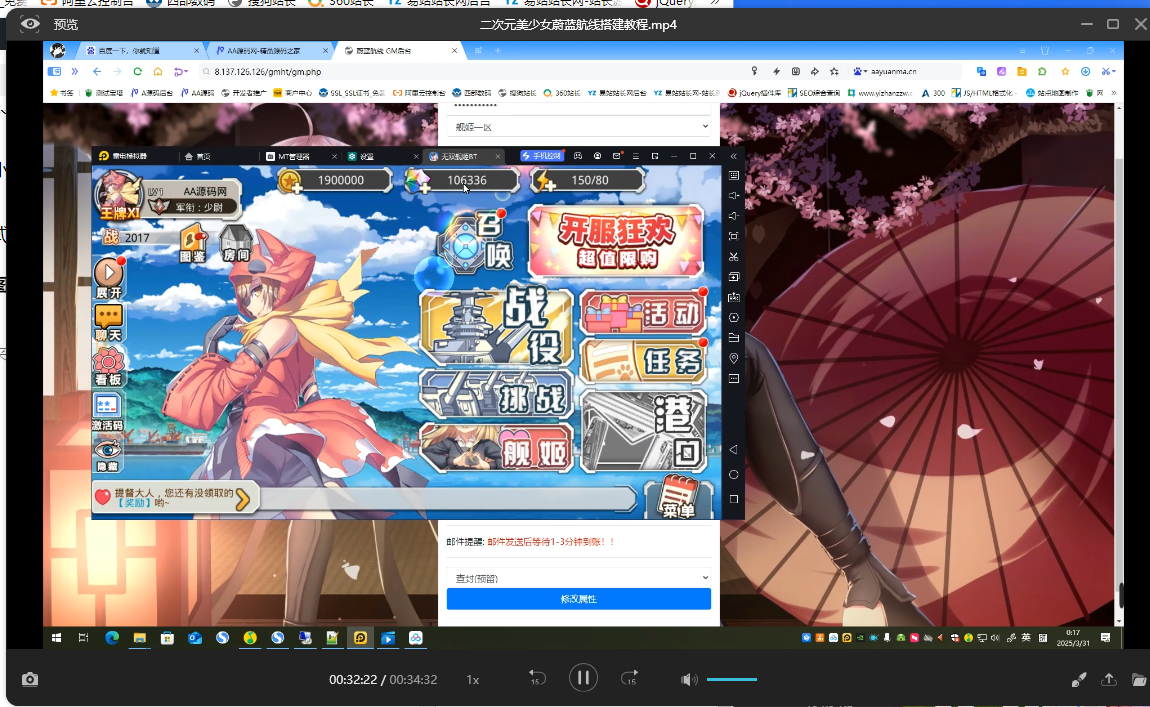Open a new browser tab with plus
Image resolution: width=1150 pixels, height=707 pixels.
[498, 51]
